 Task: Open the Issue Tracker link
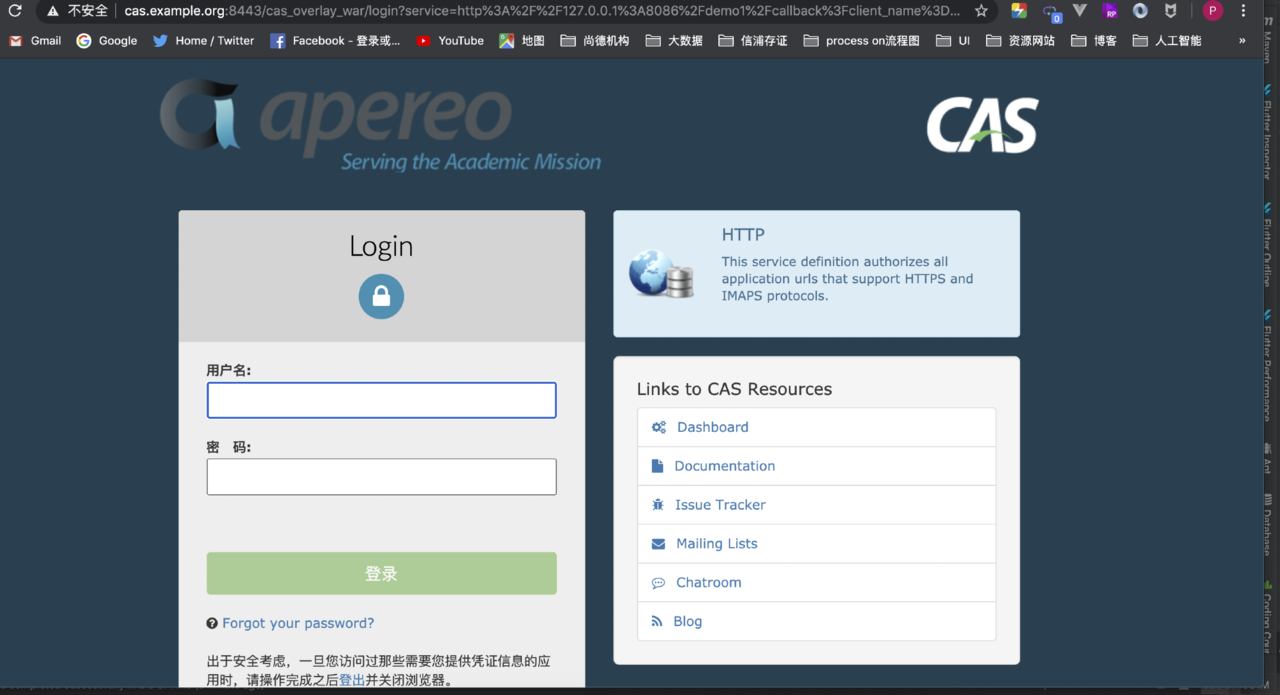pyautogui.click(x=720, y=505)
